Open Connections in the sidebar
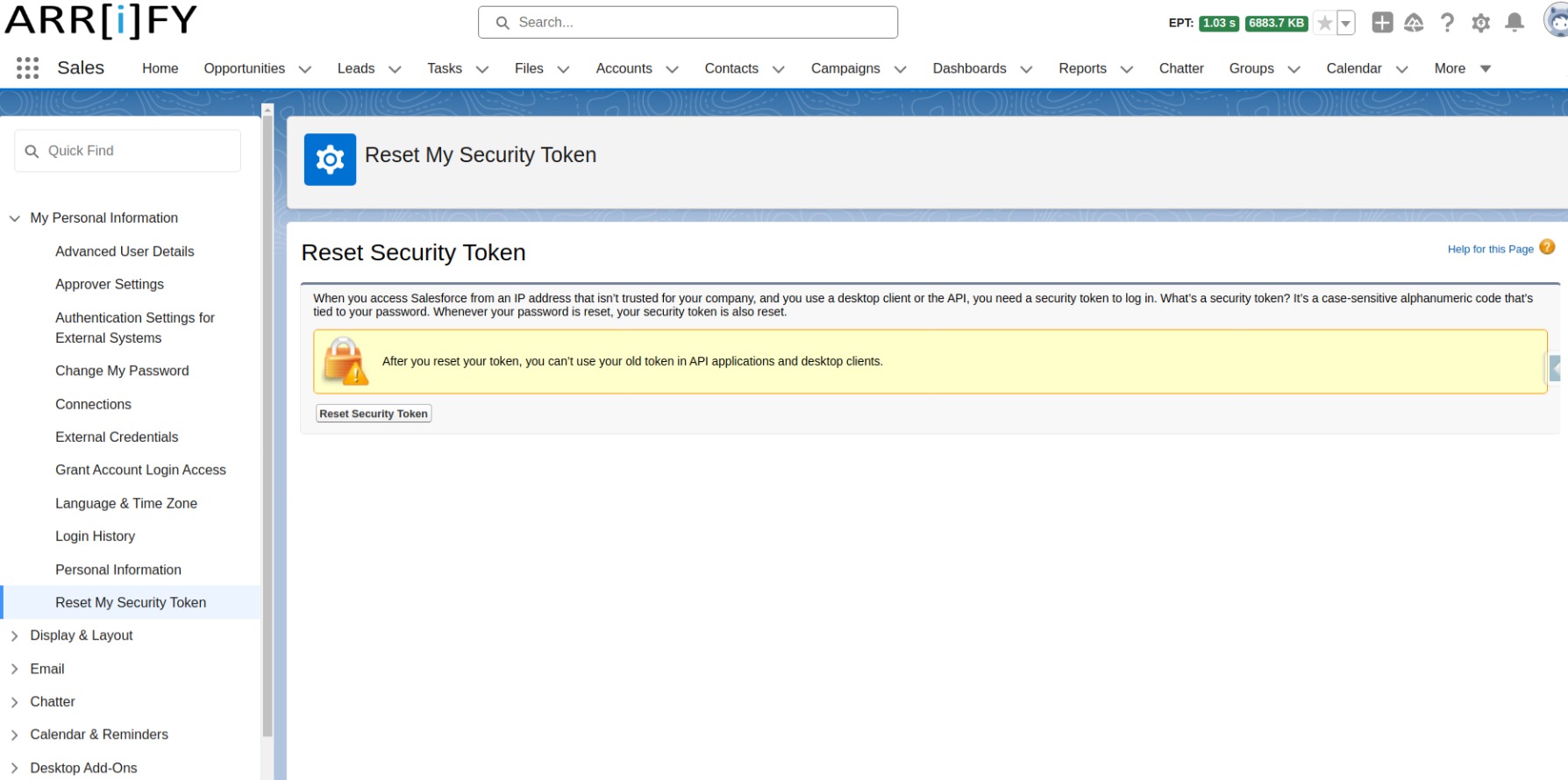The image size is (1568, 780). coord(93,404)
